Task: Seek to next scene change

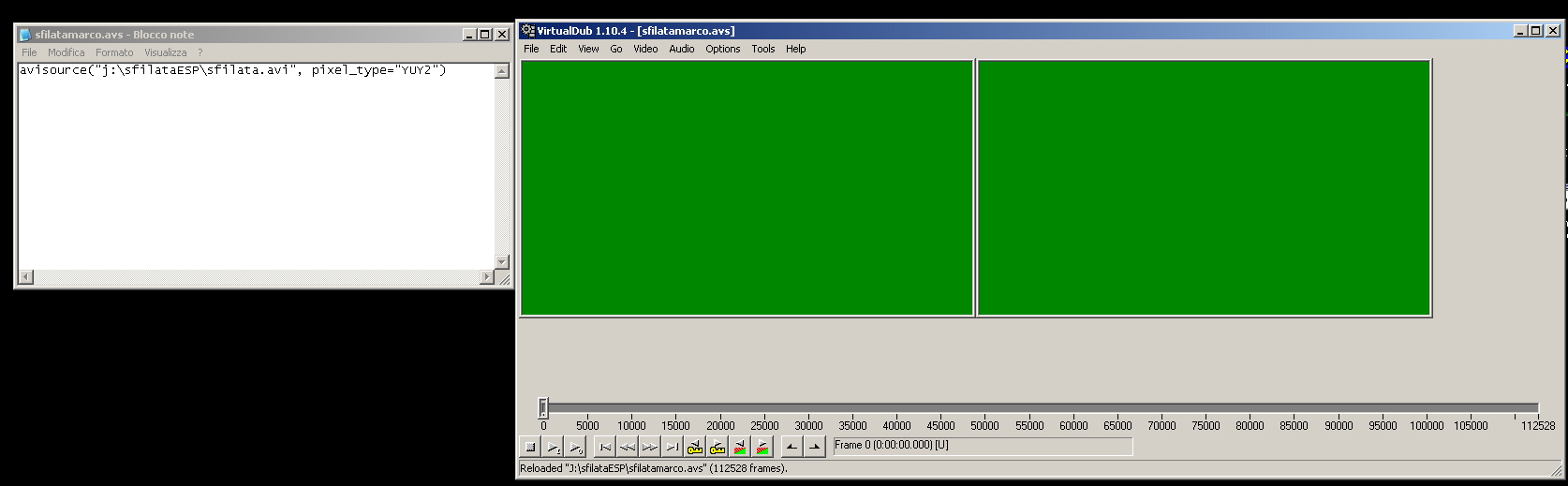Action: tap(762, 448)
